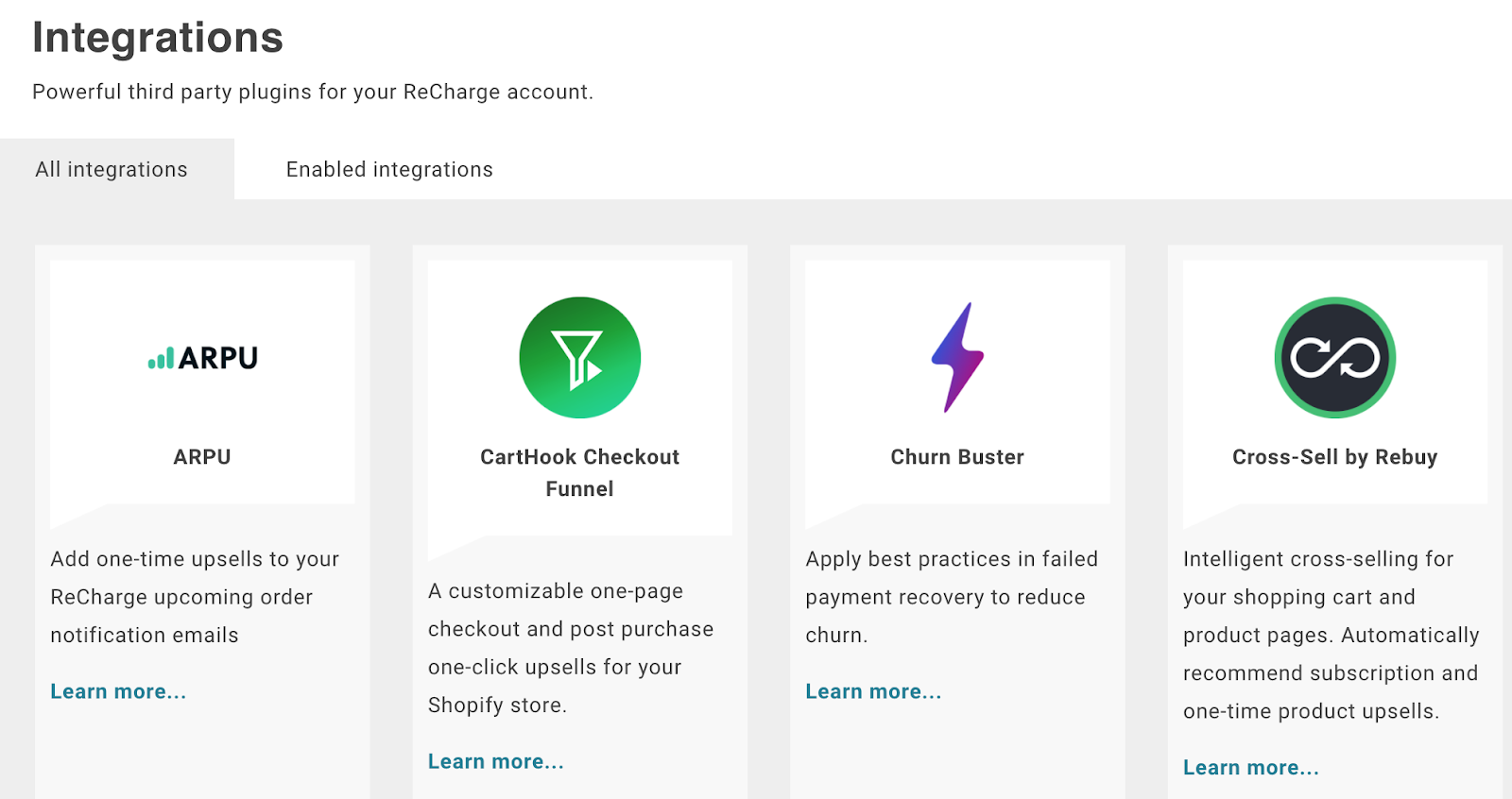Follow Learn more link for Churn Buster
1512x799 pixels.
(873, 691)
